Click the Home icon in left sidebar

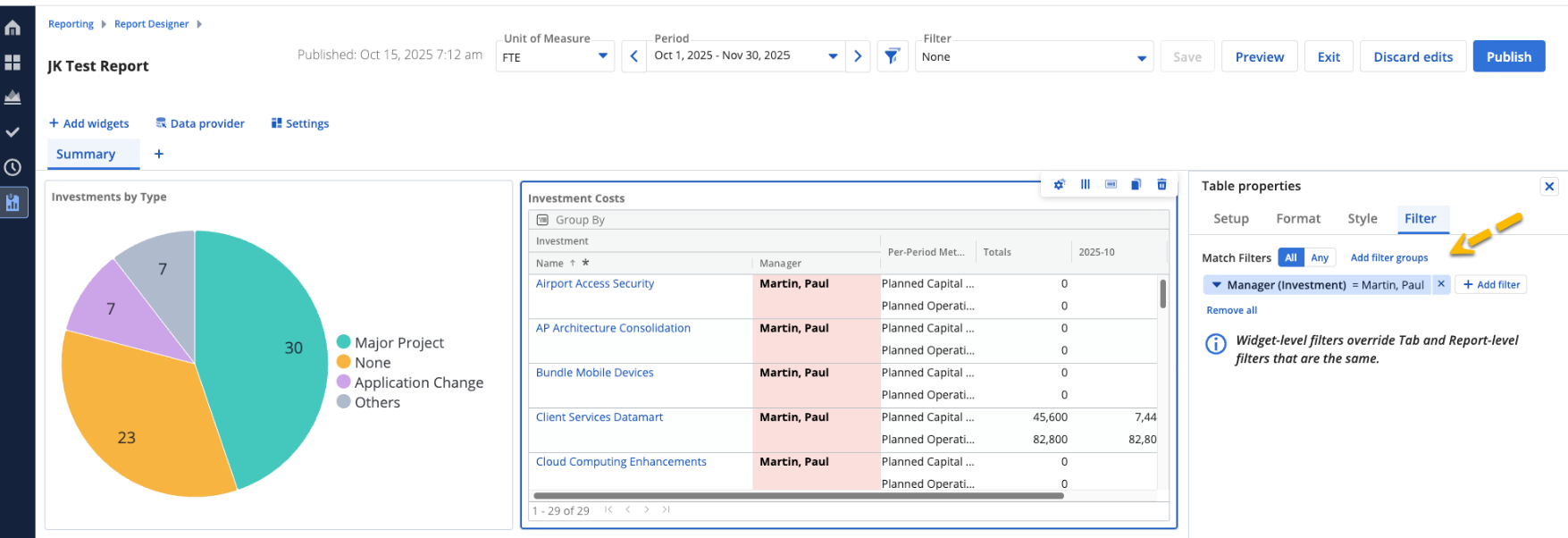click(13, 28)
